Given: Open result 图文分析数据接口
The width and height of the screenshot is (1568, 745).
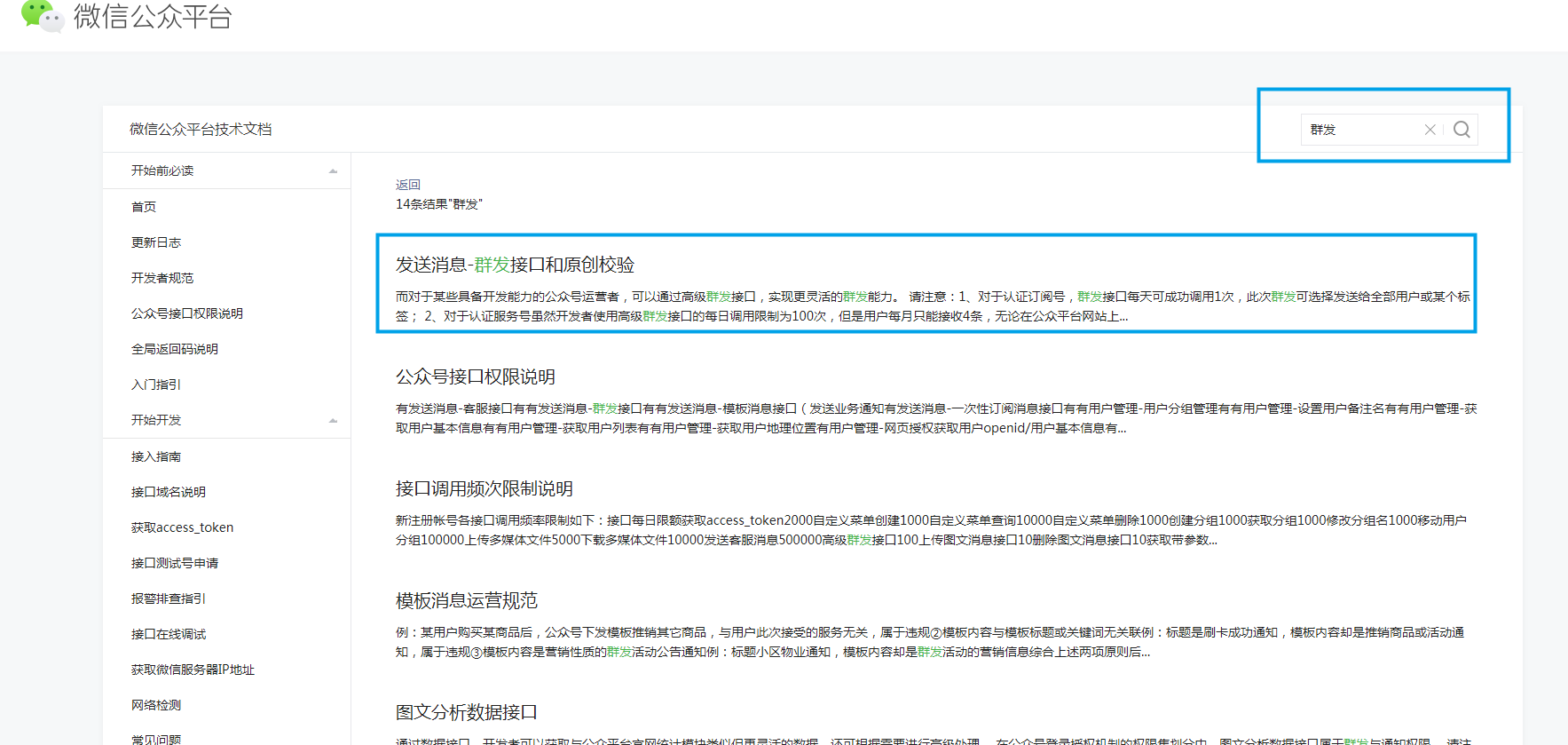Looking at the screenshot, I should 467,712.
